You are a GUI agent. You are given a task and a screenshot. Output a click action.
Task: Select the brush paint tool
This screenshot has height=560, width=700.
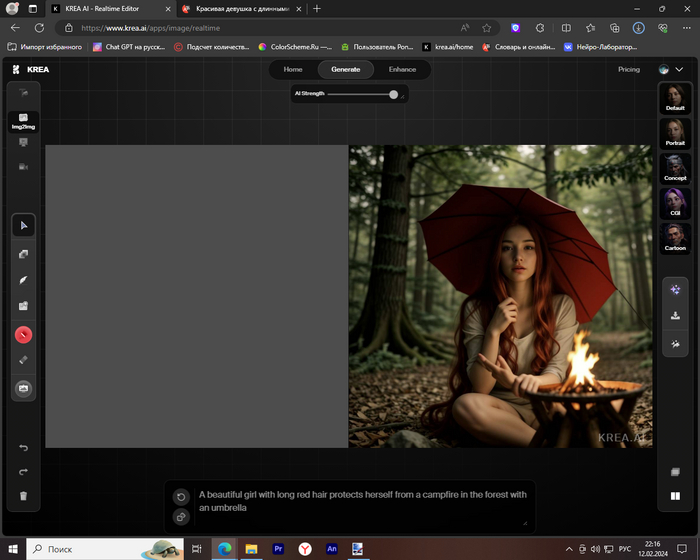[23, 280]
